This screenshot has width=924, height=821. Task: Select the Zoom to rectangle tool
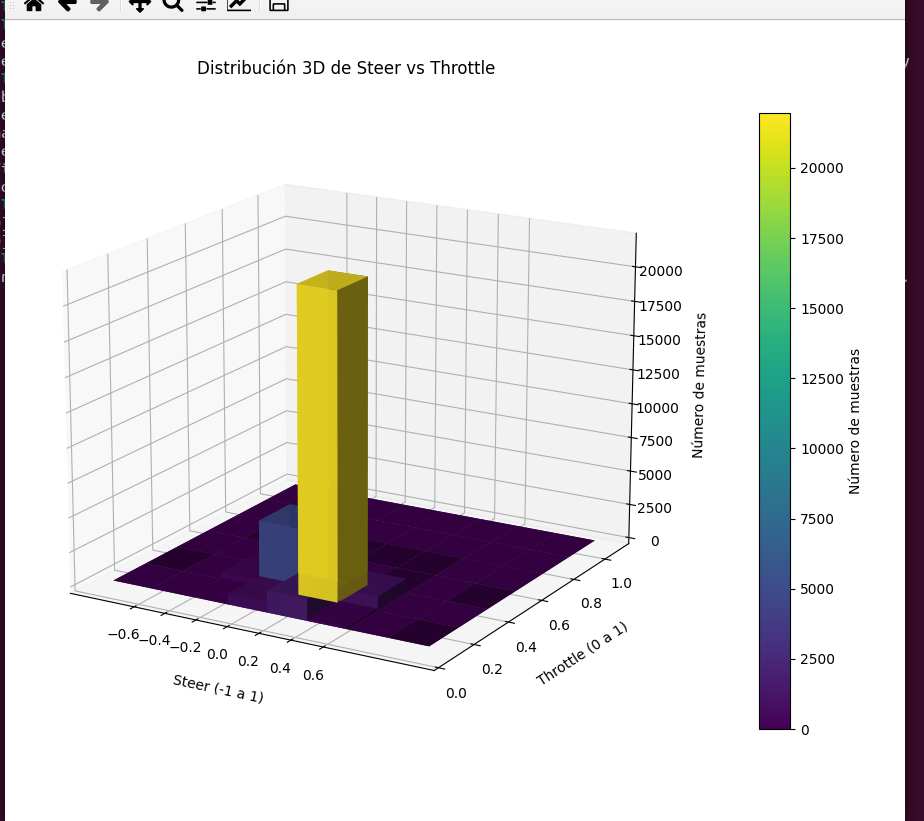173,4
